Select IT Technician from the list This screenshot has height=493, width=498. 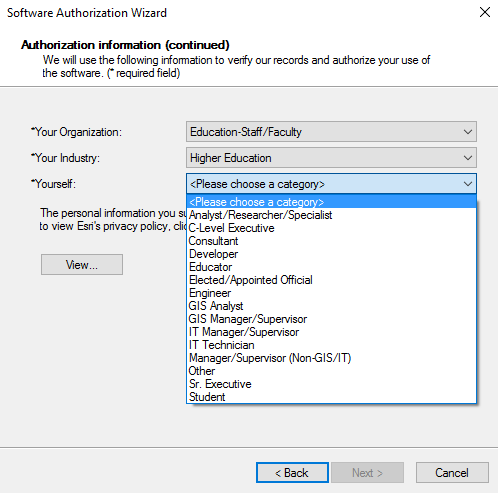tap(331, 345)
